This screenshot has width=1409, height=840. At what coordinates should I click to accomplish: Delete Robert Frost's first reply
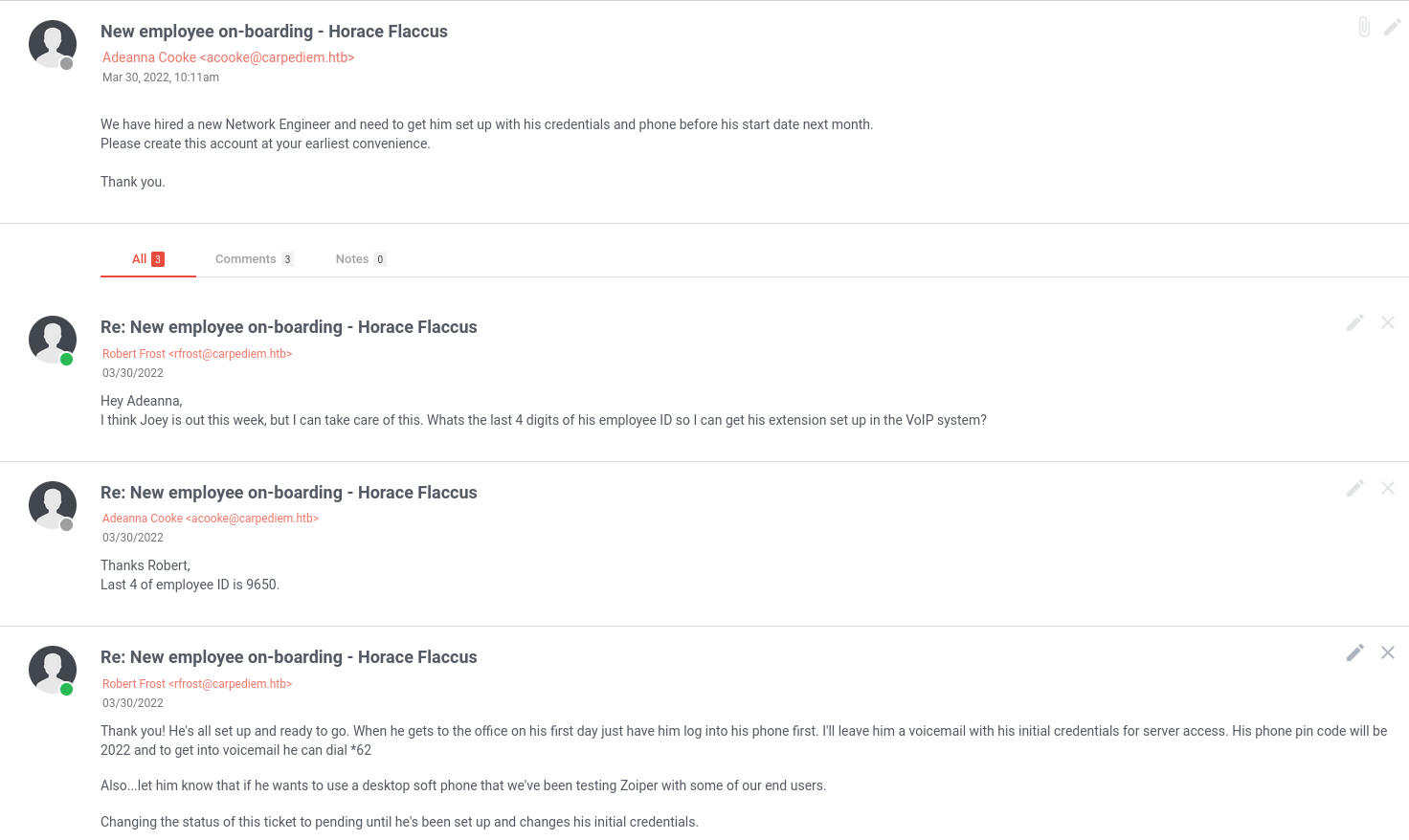click(1388, 323)
